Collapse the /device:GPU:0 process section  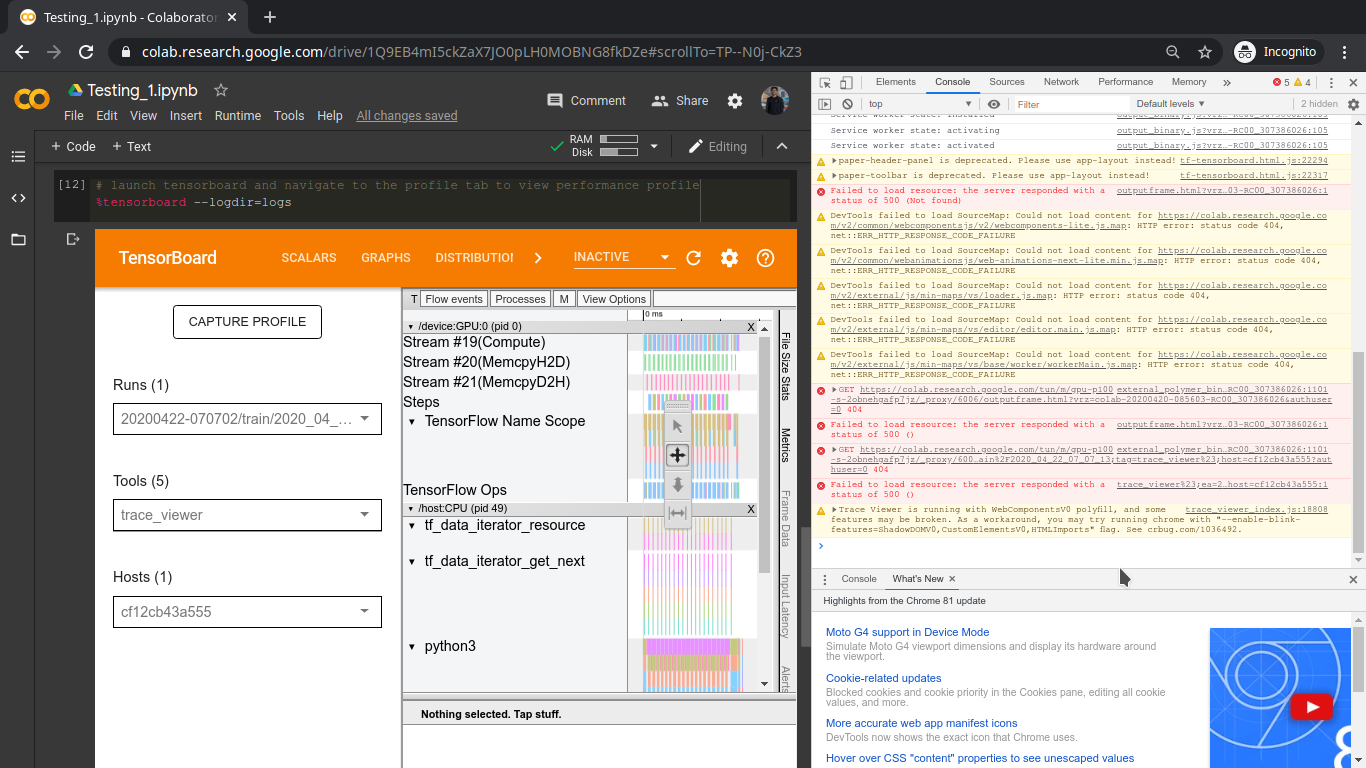(x=411, y=327)
